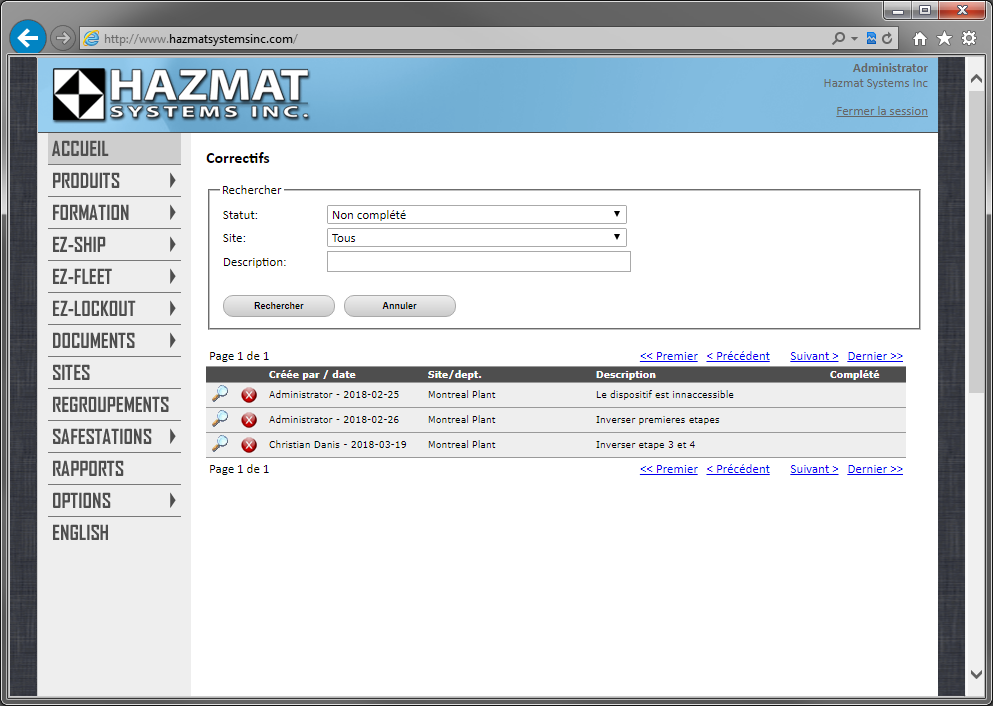Viewport: 993px width, 706px height.
Task: Click the 'Description' table column header
Action: point(626,374)
